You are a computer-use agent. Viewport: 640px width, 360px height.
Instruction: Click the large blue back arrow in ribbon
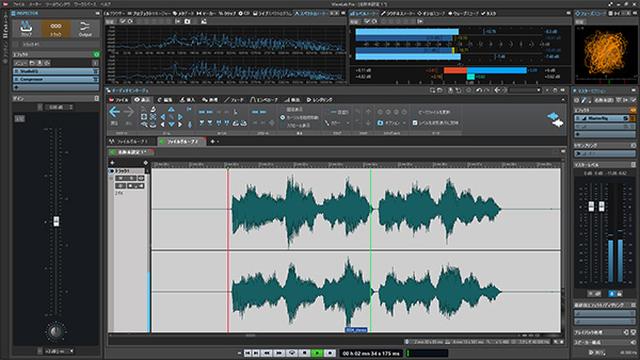[115, 112]
